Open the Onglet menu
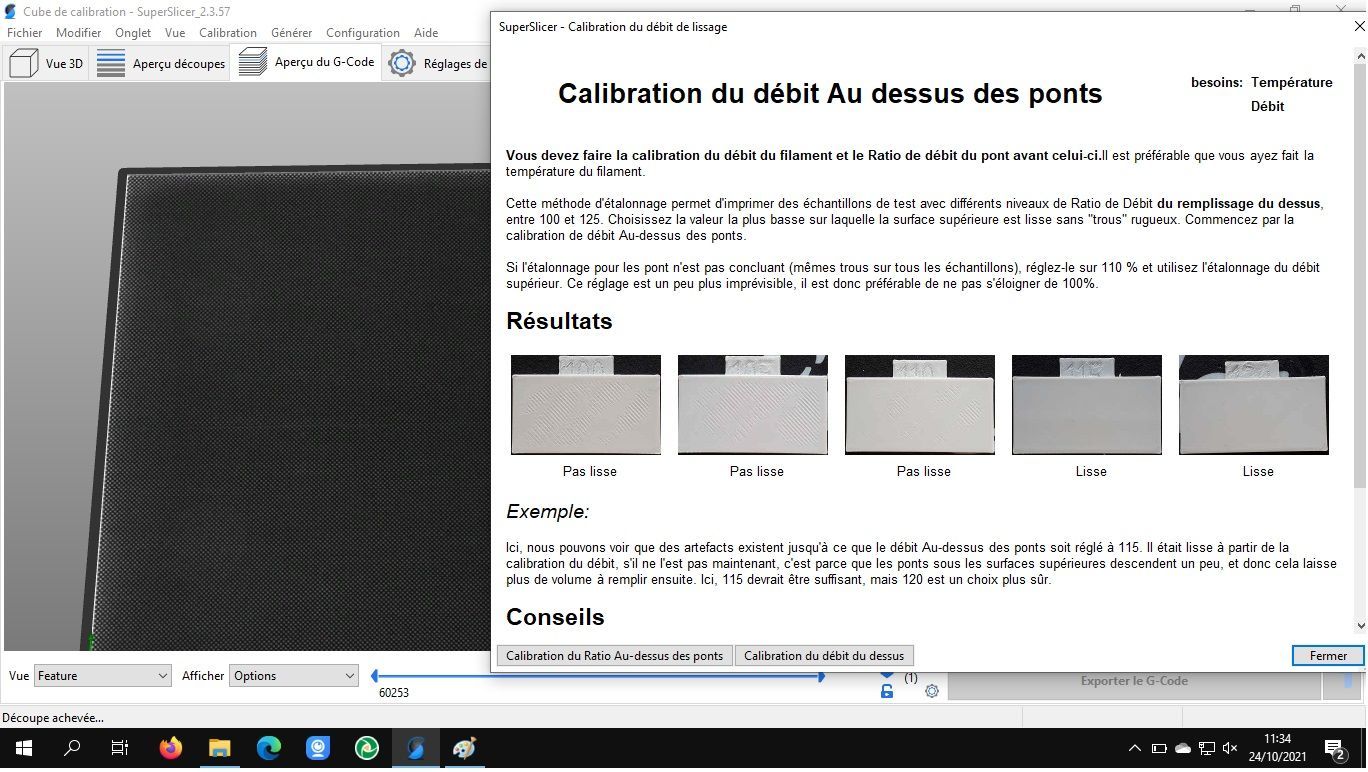This screenshot has width=1368, height=772. point(133,32)
